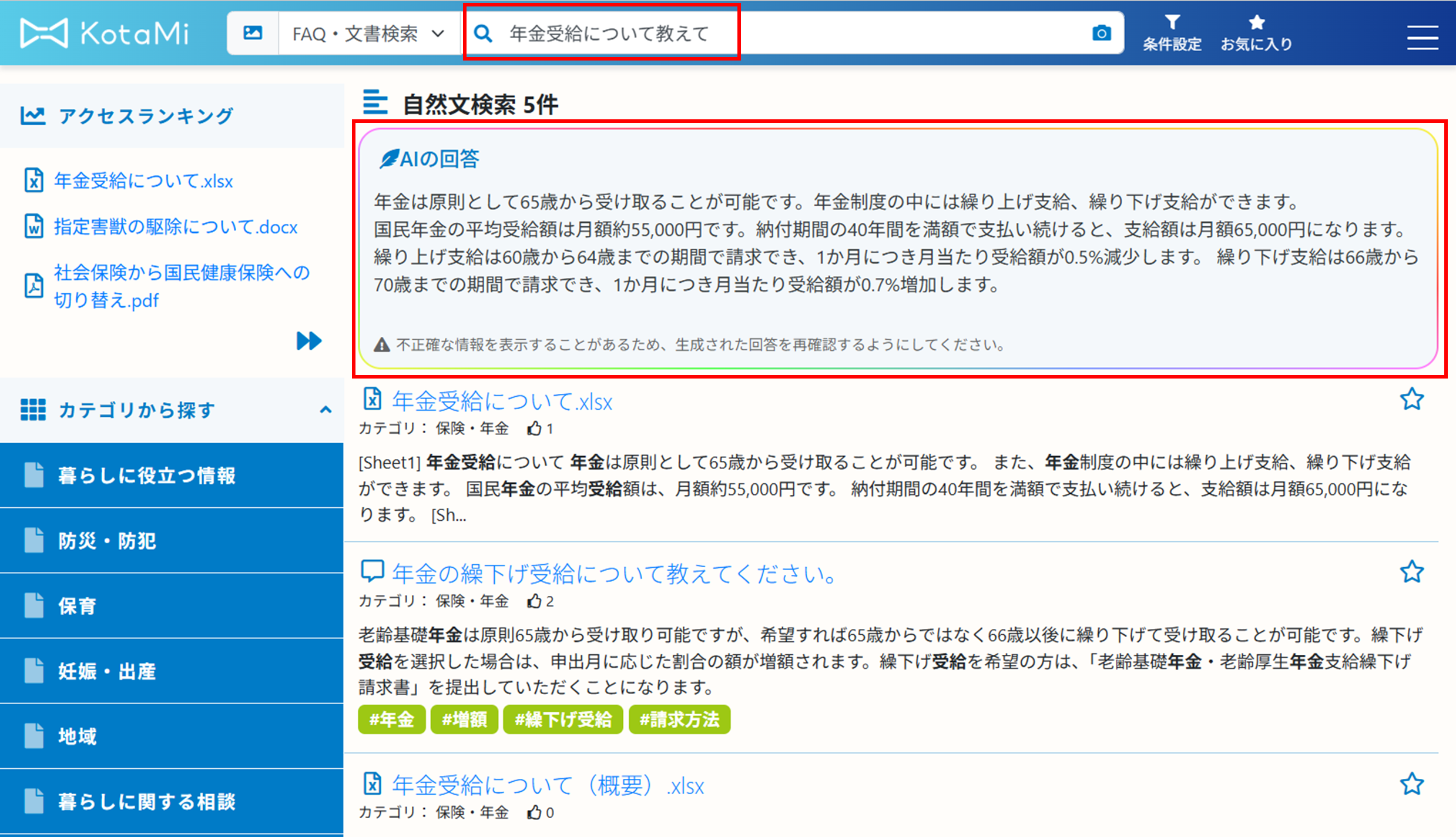Click the Word file icon in ranking

(x=33, y=226)
